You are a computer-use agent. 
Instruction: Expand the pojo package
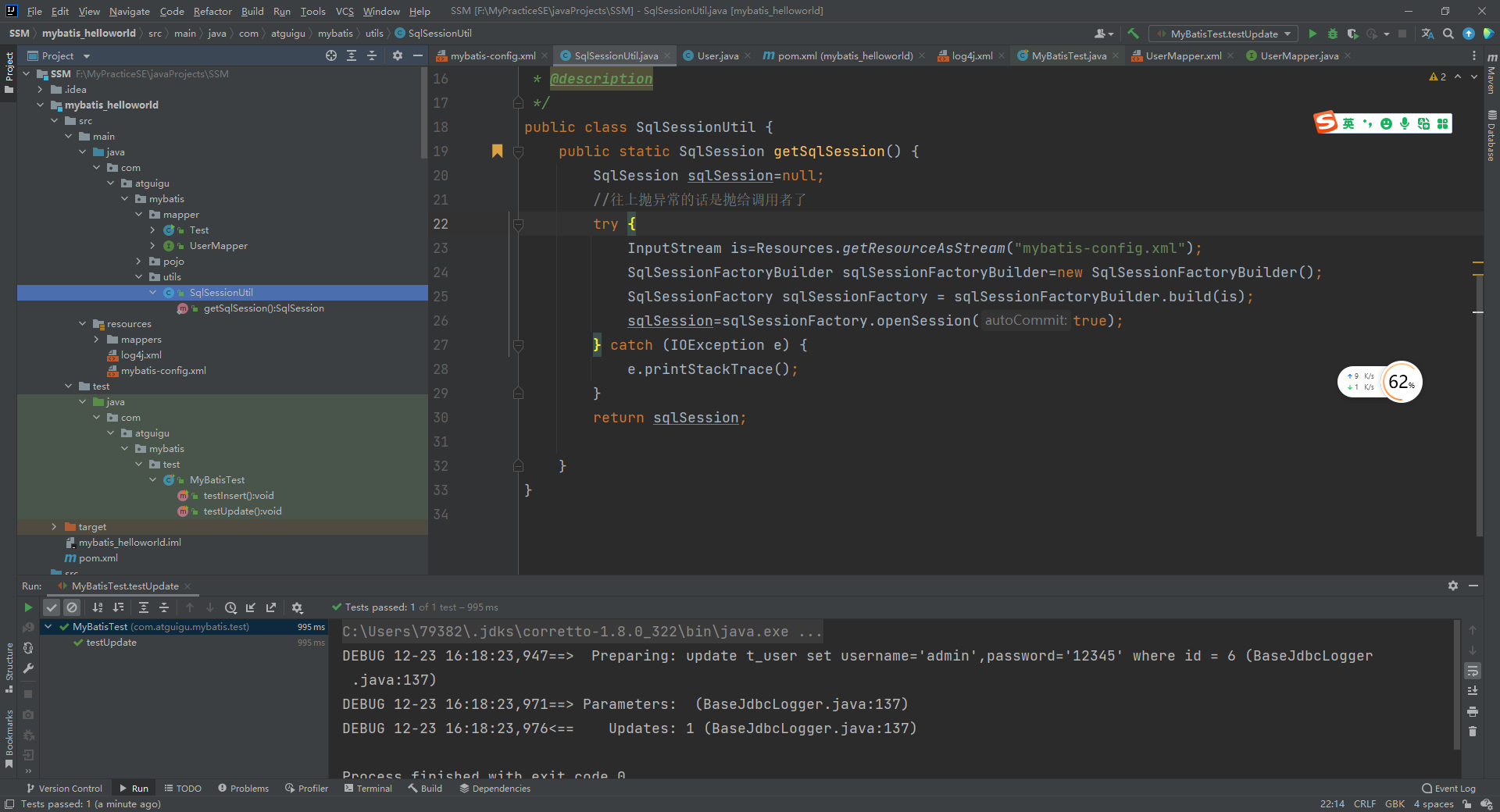pos(139,261)
